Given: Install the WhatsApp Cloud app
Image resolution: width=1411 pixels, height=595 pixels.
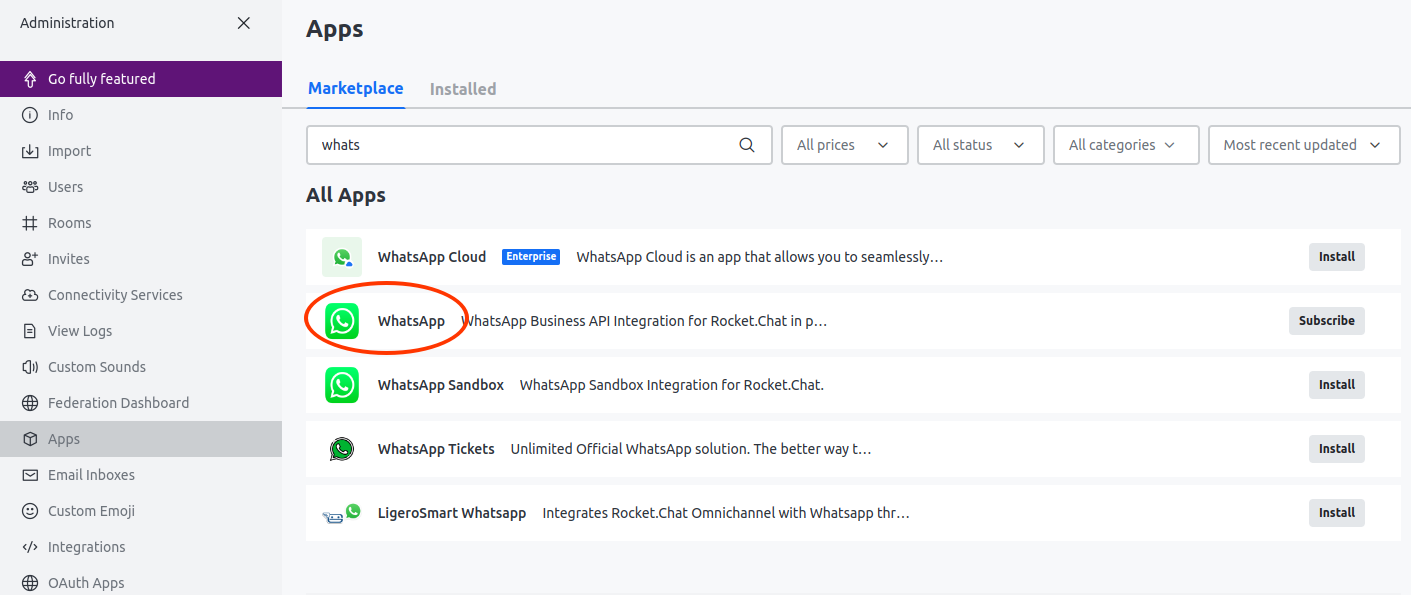Looking at the screenshot, I should (1336, 257).
